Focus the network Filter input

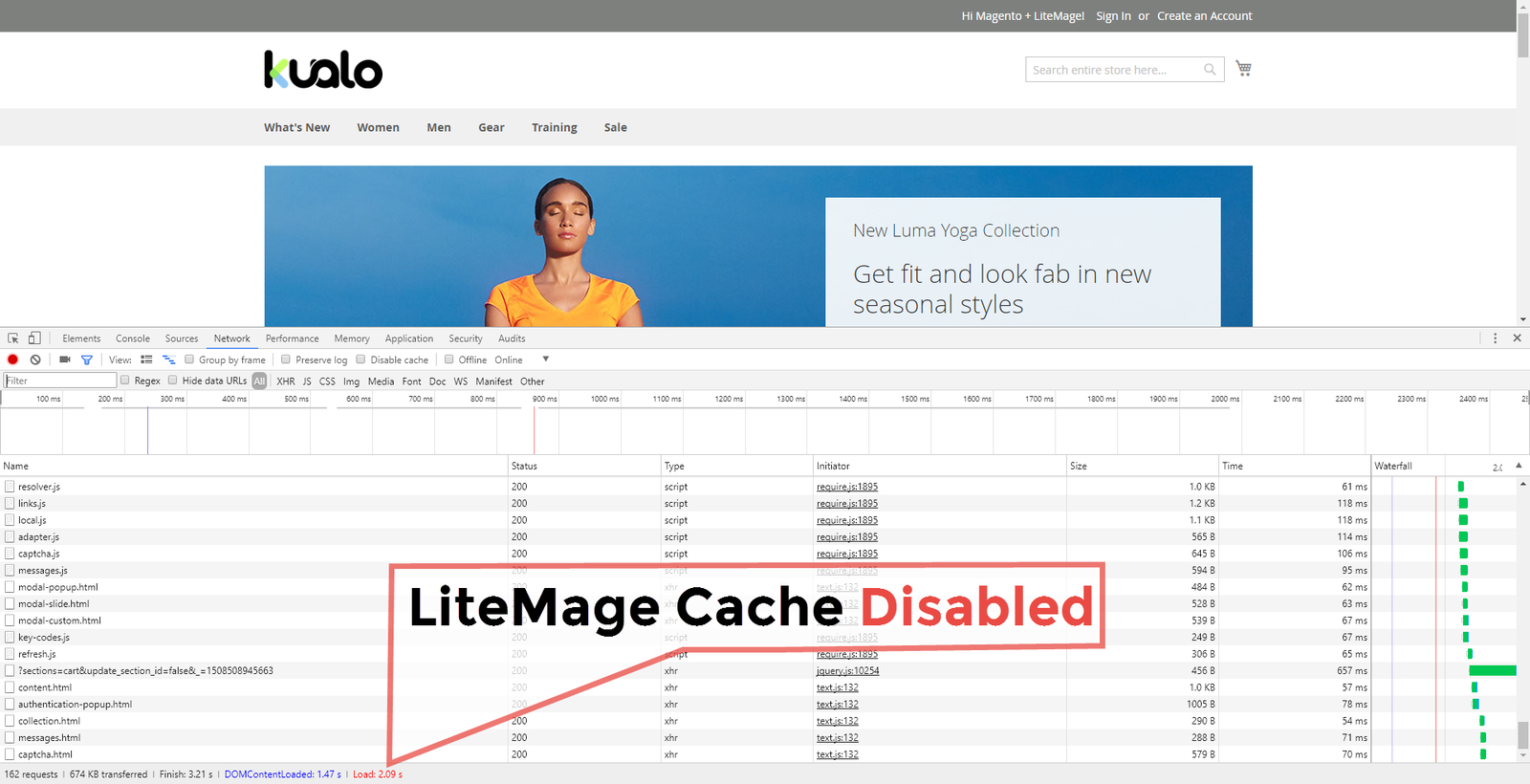tap(60, 381)
